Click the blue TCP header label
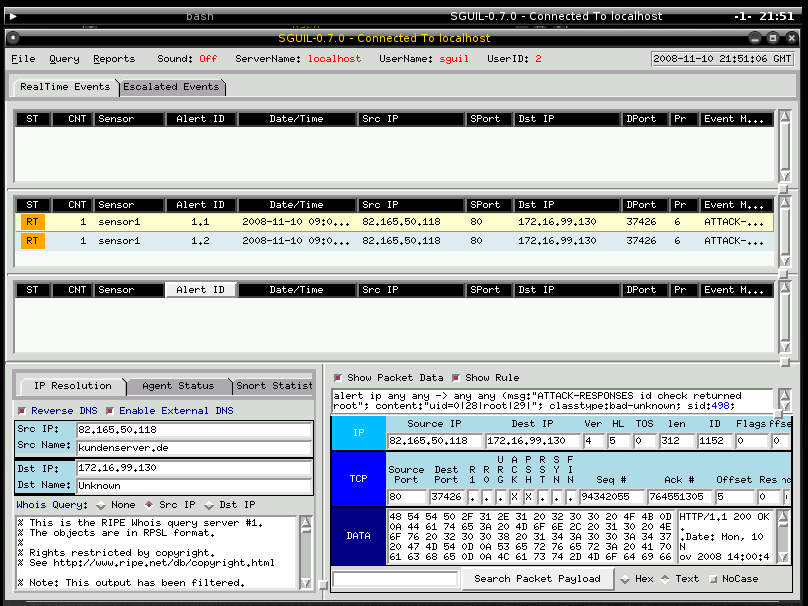The image size is (808, 606). [x=359, y=479]
